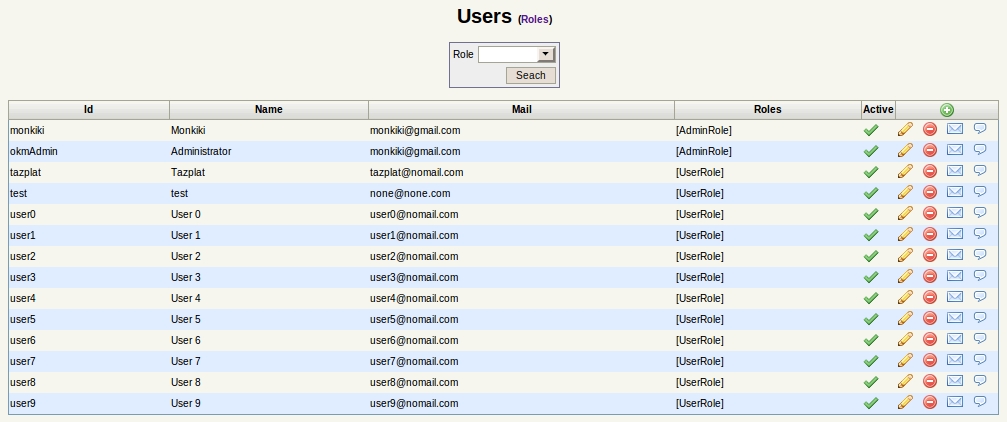The height and width of the screenshot is (422, 1007).
Task: Open the Roles link in heading
Action: 534,19
